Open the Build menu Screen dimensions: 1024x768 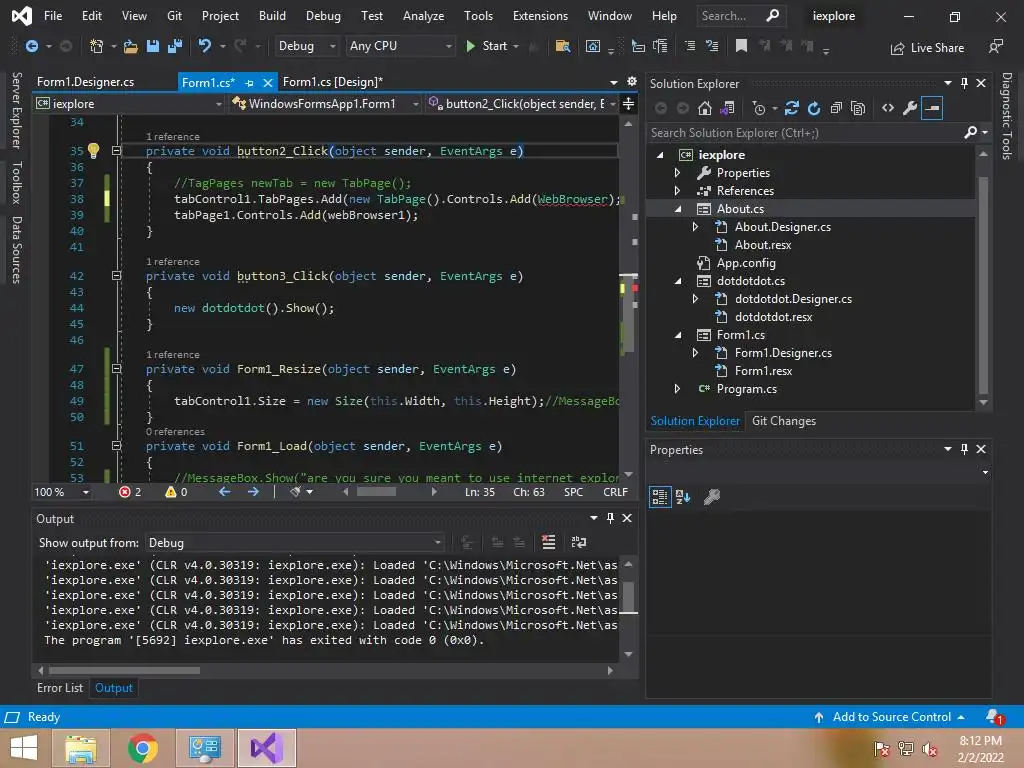point(272,16)
